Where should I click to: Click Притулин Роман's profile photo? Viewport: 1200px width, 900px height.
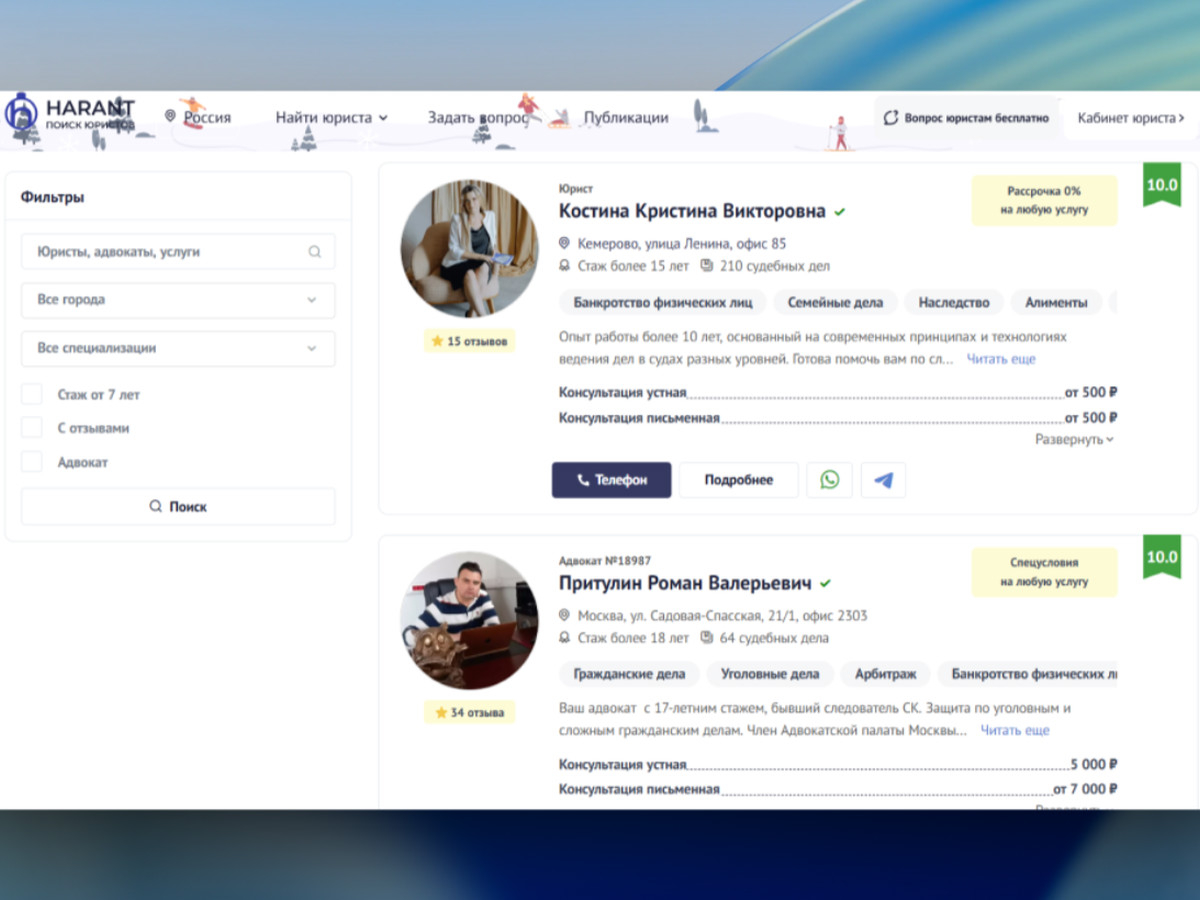click(x=470, y=621)
